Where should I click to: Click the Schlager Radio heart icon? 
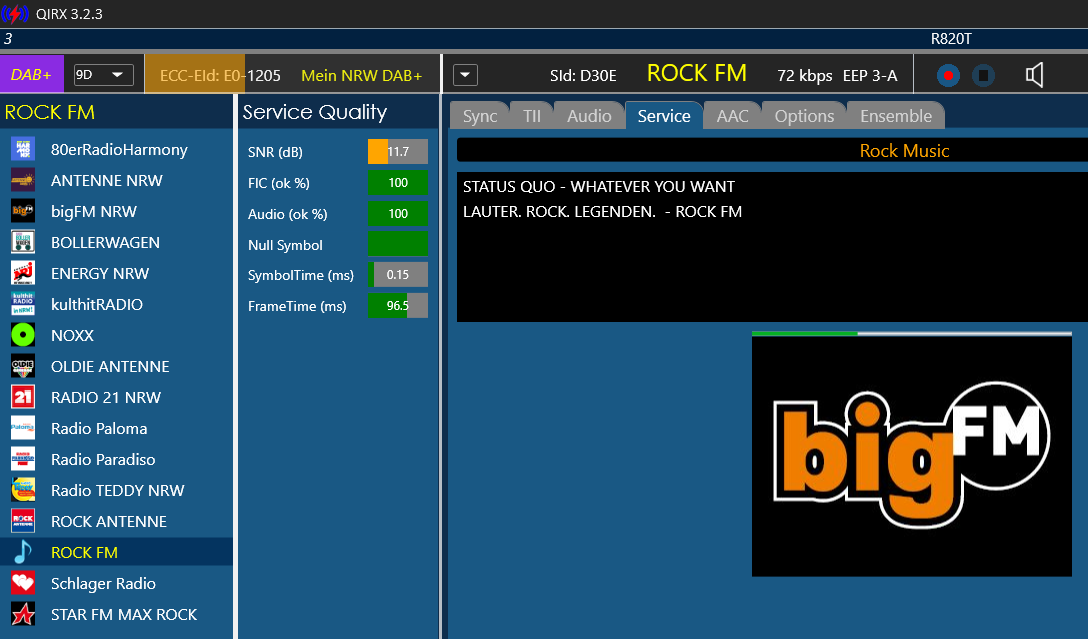click(23, 584)
